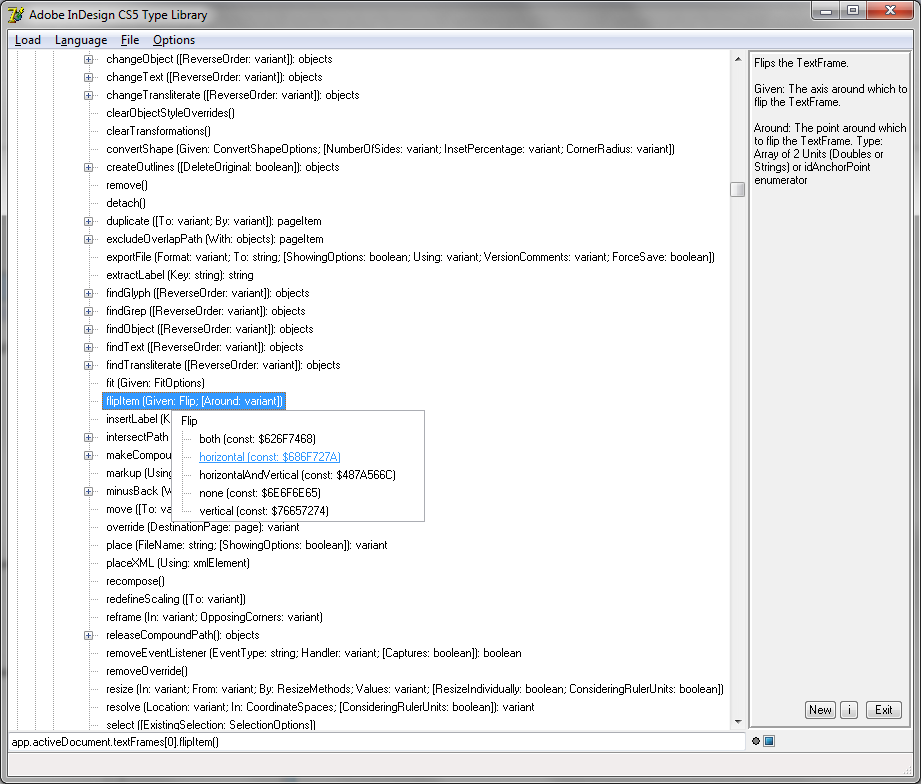Select the 'fit (Given: FitOptions)' row
This screenshot has width=921, height=784.
click(155, 383)
